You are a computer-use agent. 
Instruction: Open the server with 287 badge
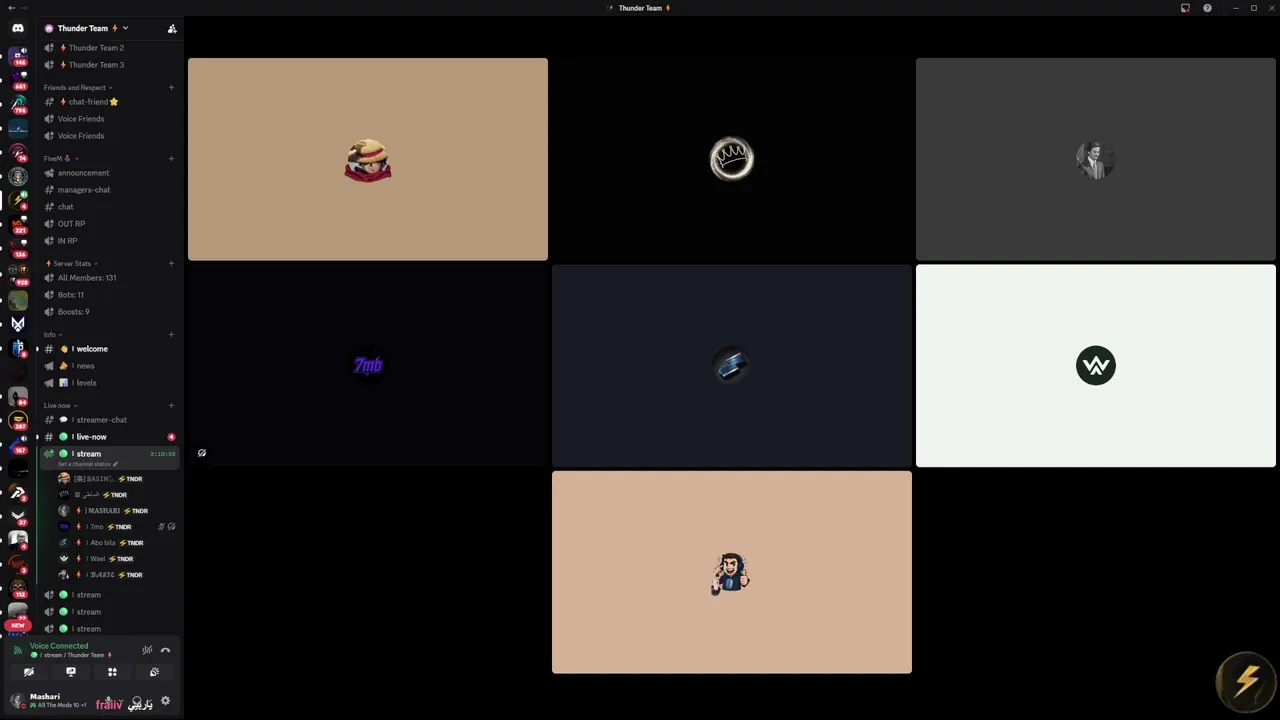point(18,420)
